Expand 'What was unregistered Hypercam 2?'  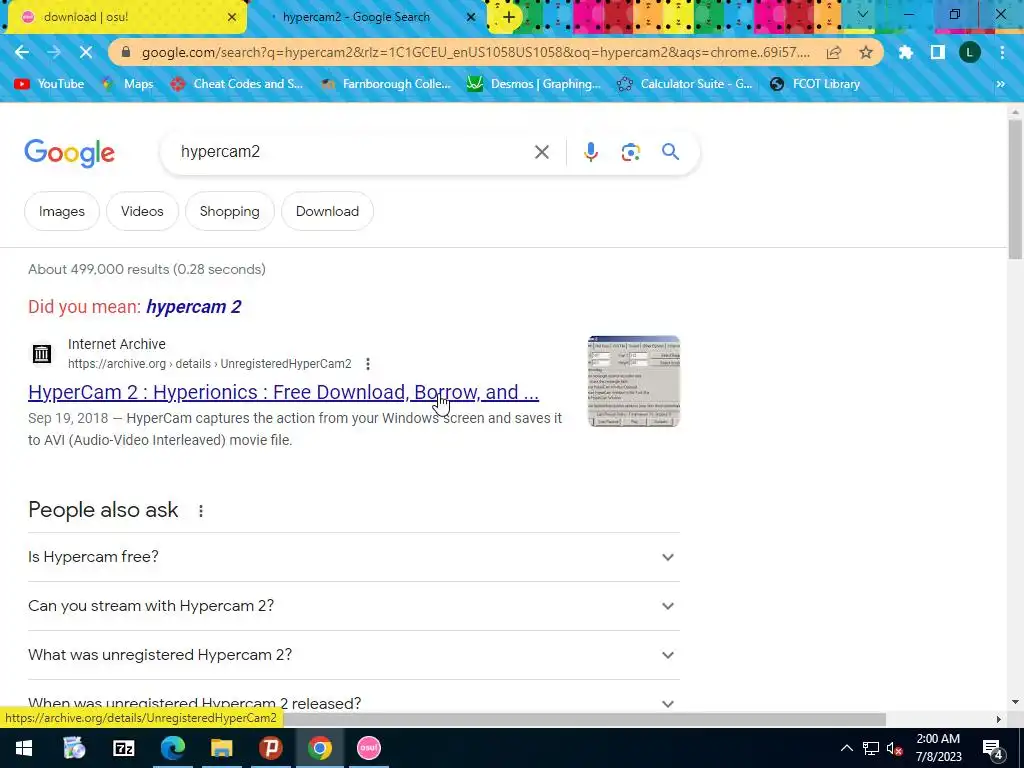pyautogui.click(x=354, y=655)
